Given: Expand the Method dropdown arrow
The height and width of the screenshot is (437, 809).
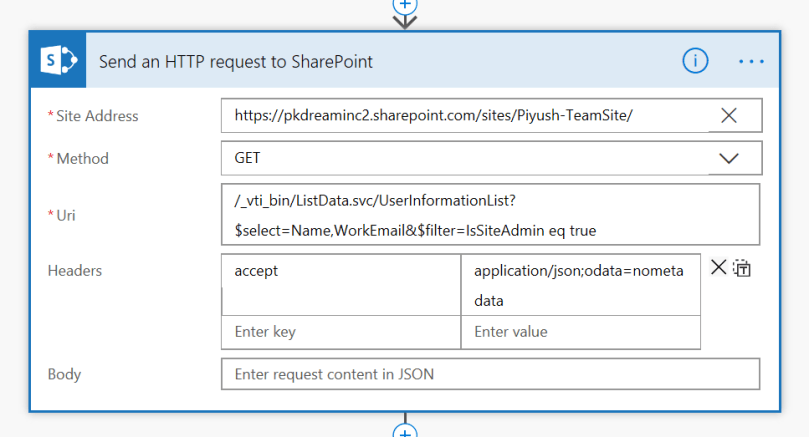Looking at the screenshot, I should [x=729, y=158].
